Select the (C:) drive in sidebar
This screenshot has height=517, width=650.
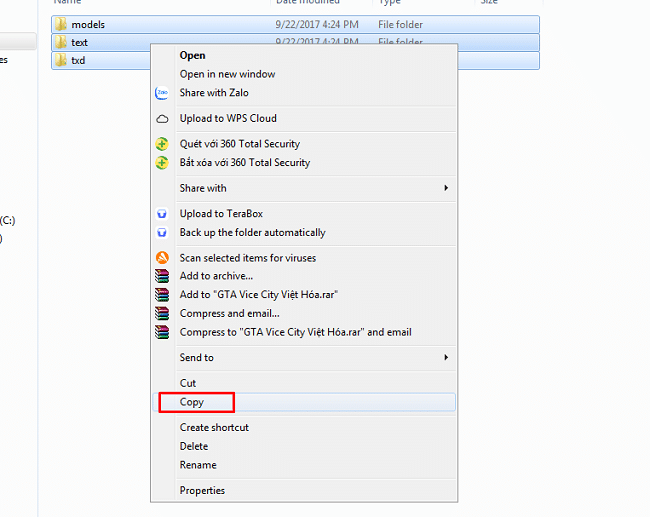7,221
